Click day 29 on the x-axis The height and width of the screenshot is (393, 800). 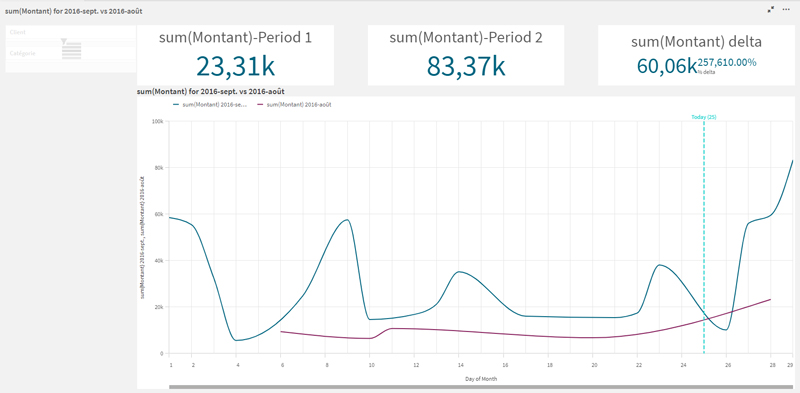789,365
